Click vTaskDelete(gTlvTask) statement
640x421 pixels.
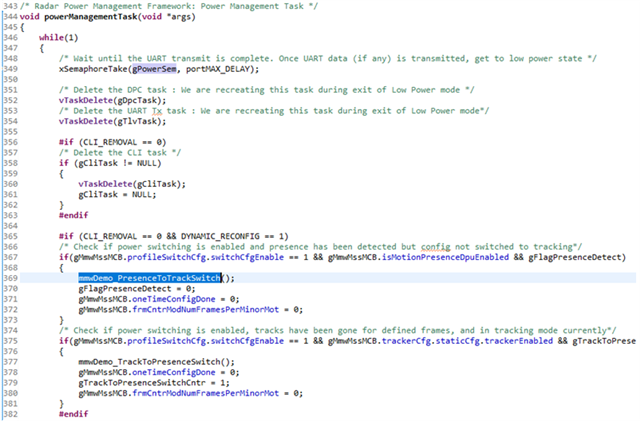click(113, 121)
